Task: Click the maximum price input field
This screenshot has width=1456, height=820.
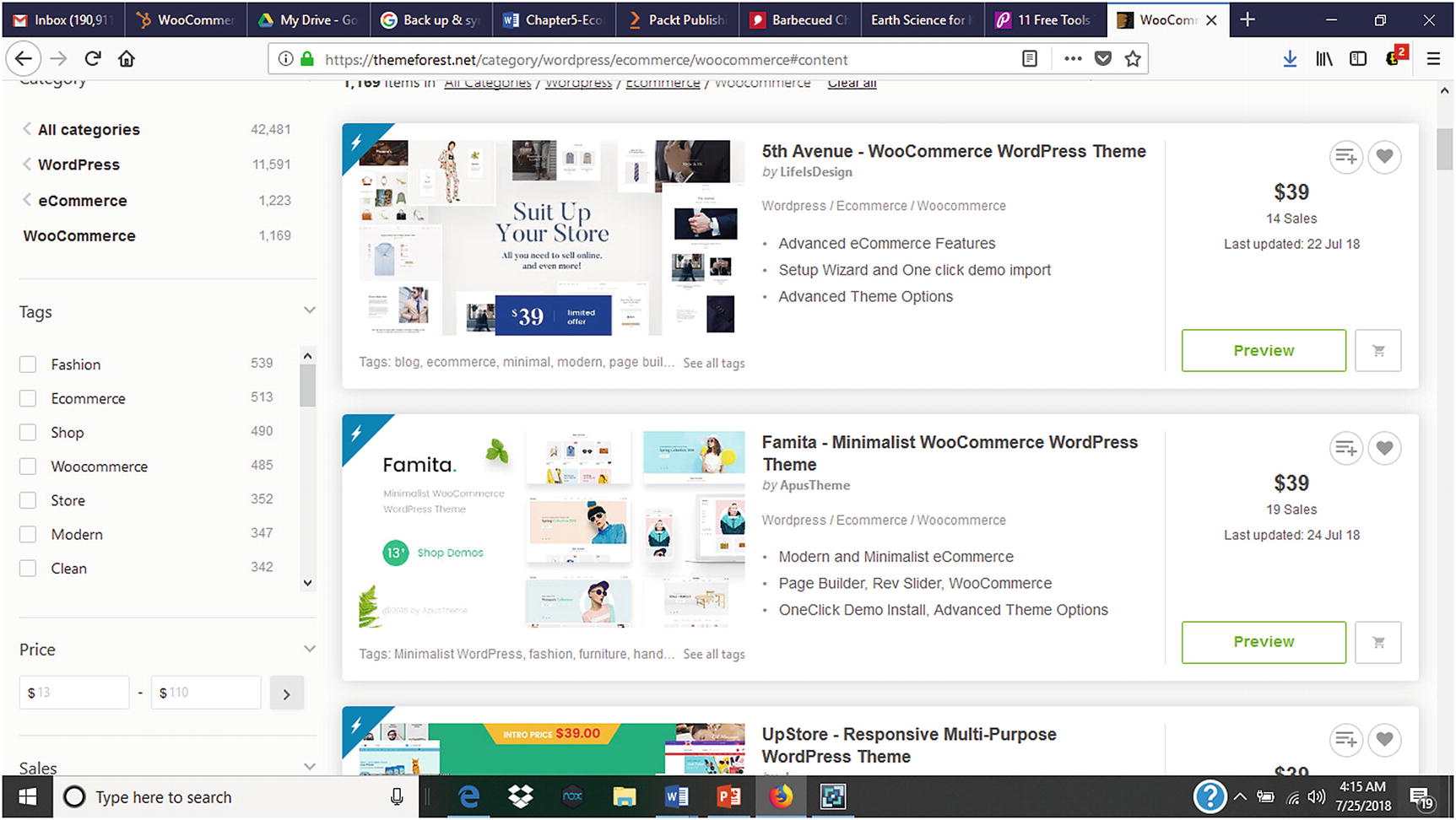Action: click(x=206, y=693)
